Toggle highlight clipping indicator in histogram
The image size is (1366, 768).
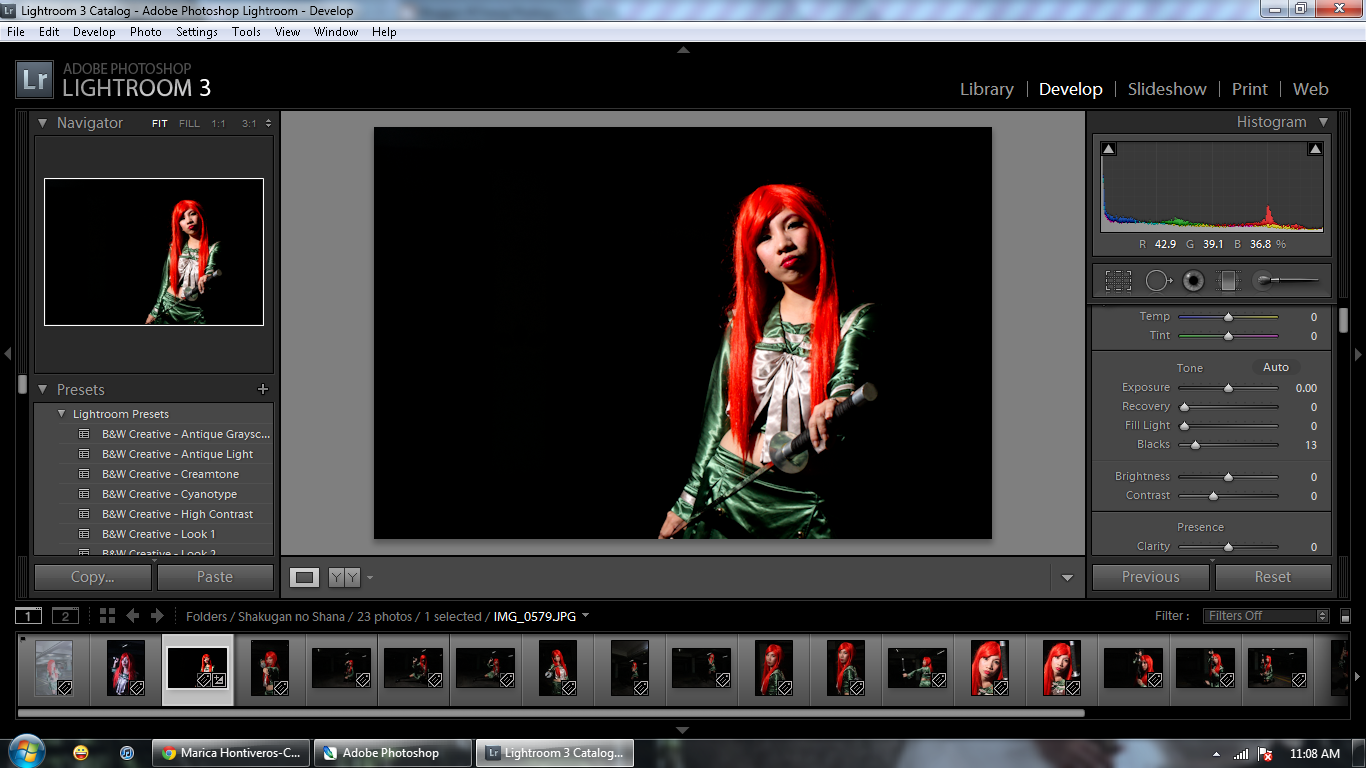pyautogui.click(x=1315, y=149)
